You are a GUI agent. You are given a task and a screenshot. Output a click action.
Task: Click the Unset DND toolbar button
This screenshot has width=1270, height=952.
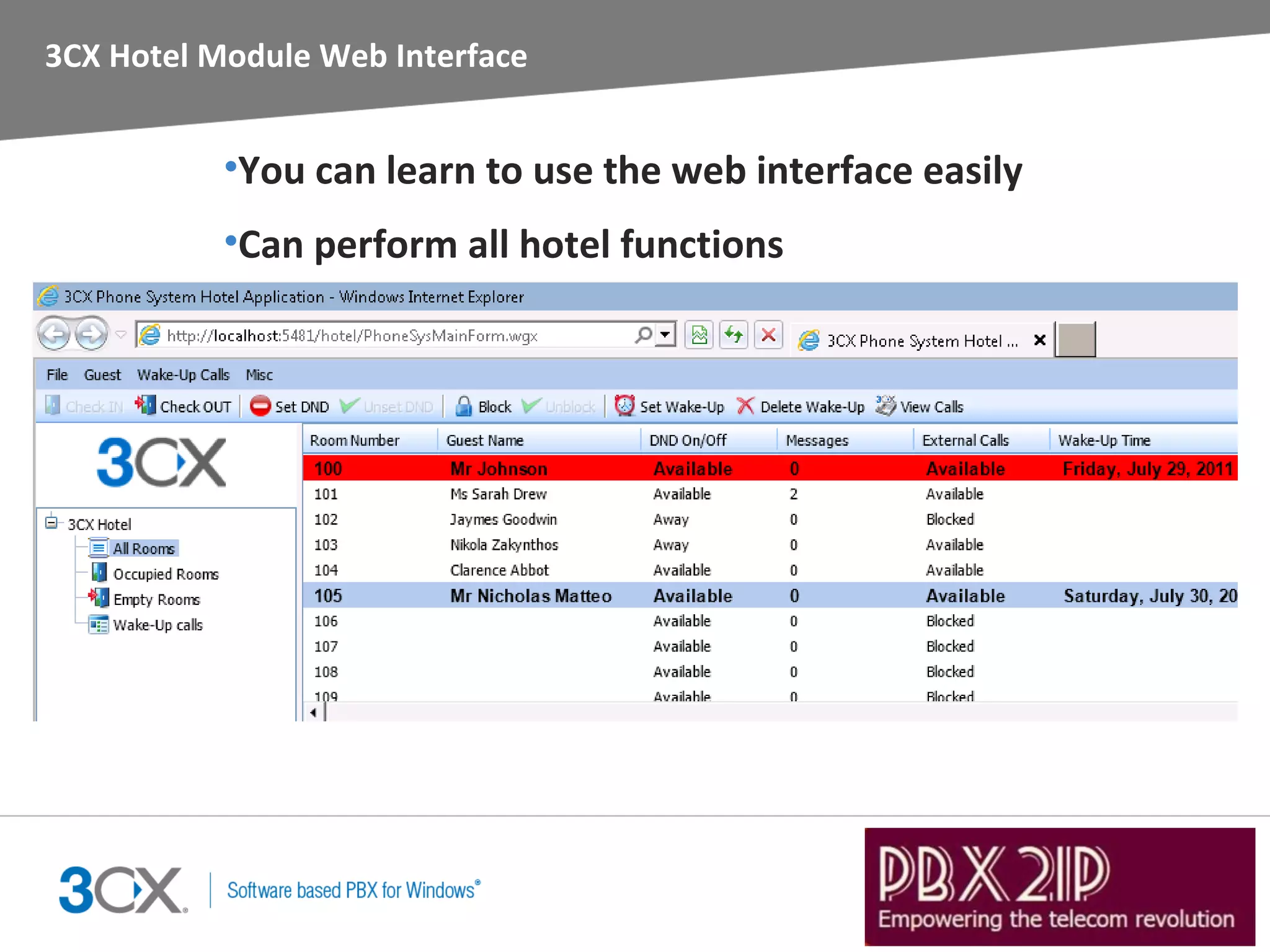click(x=387, y=407)
